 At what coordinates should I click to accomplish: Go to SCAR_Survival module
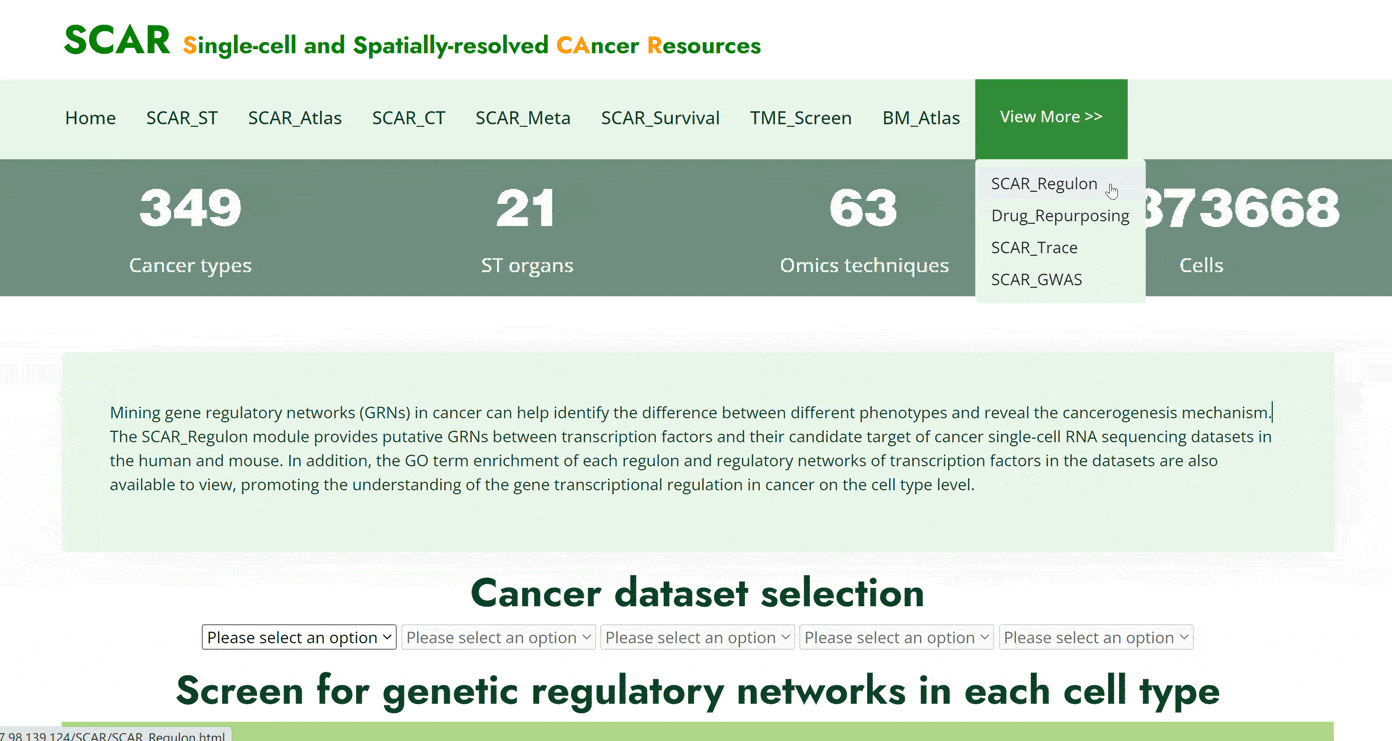click(x=660, y=118)
